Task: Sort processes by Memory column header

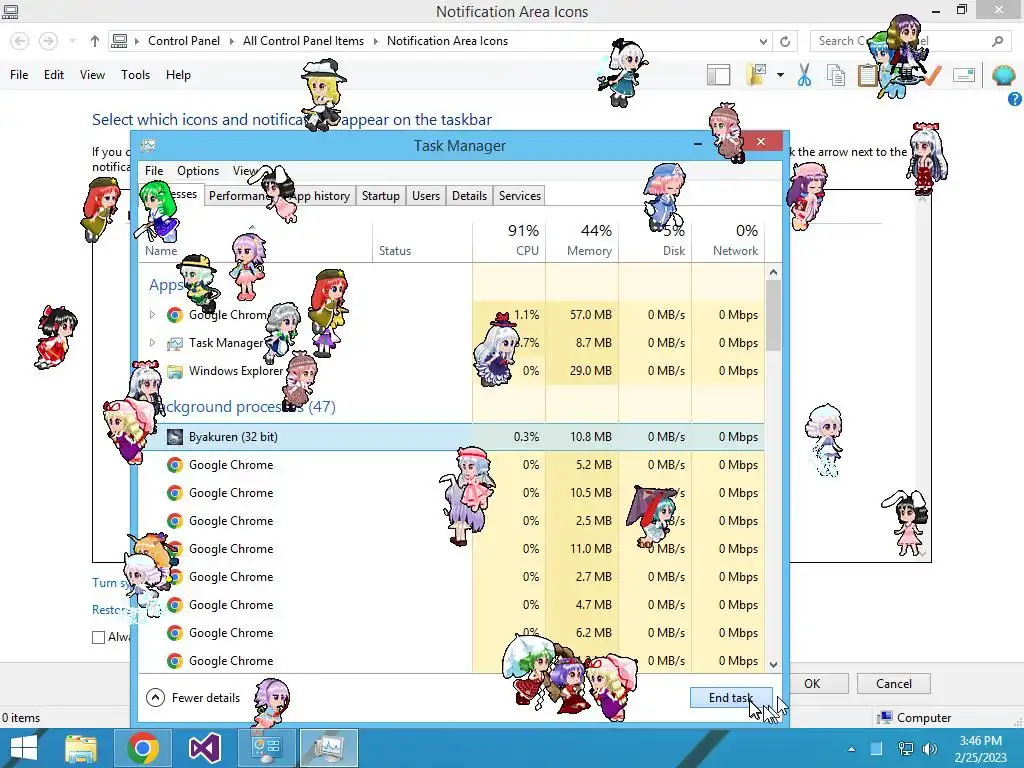Action: point(582,240)
